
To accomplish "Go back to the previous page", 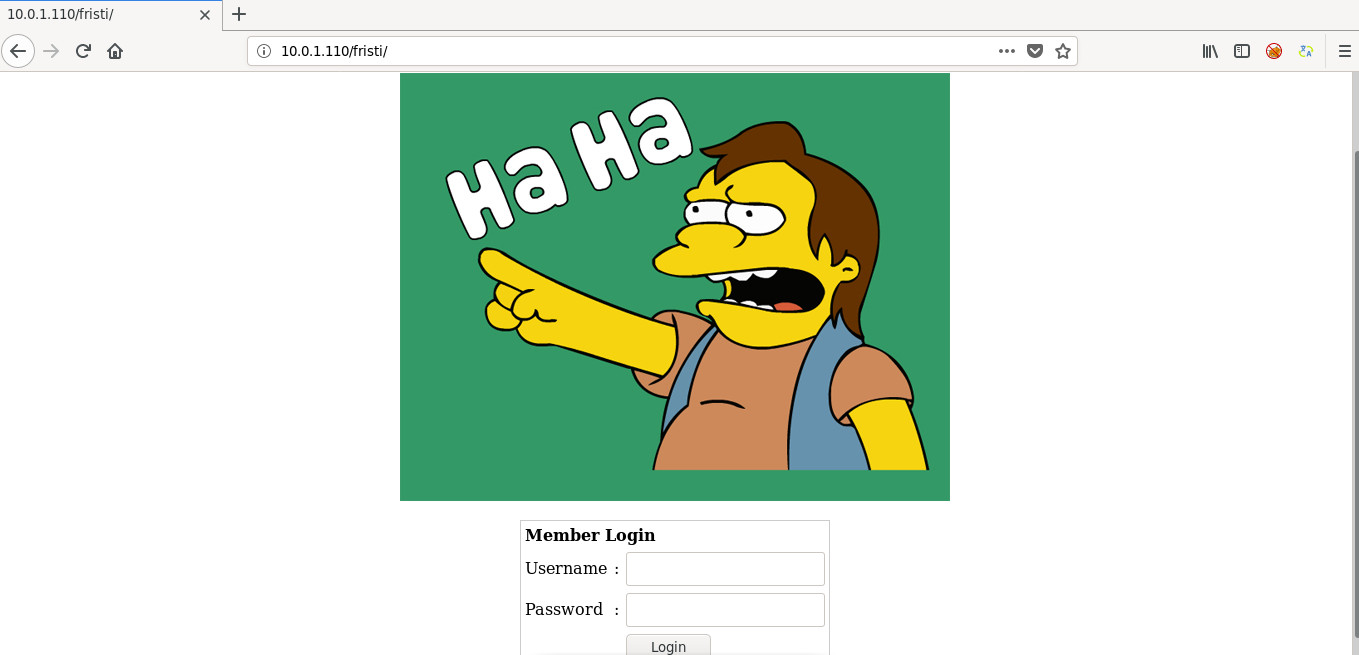I will (18, 51).
